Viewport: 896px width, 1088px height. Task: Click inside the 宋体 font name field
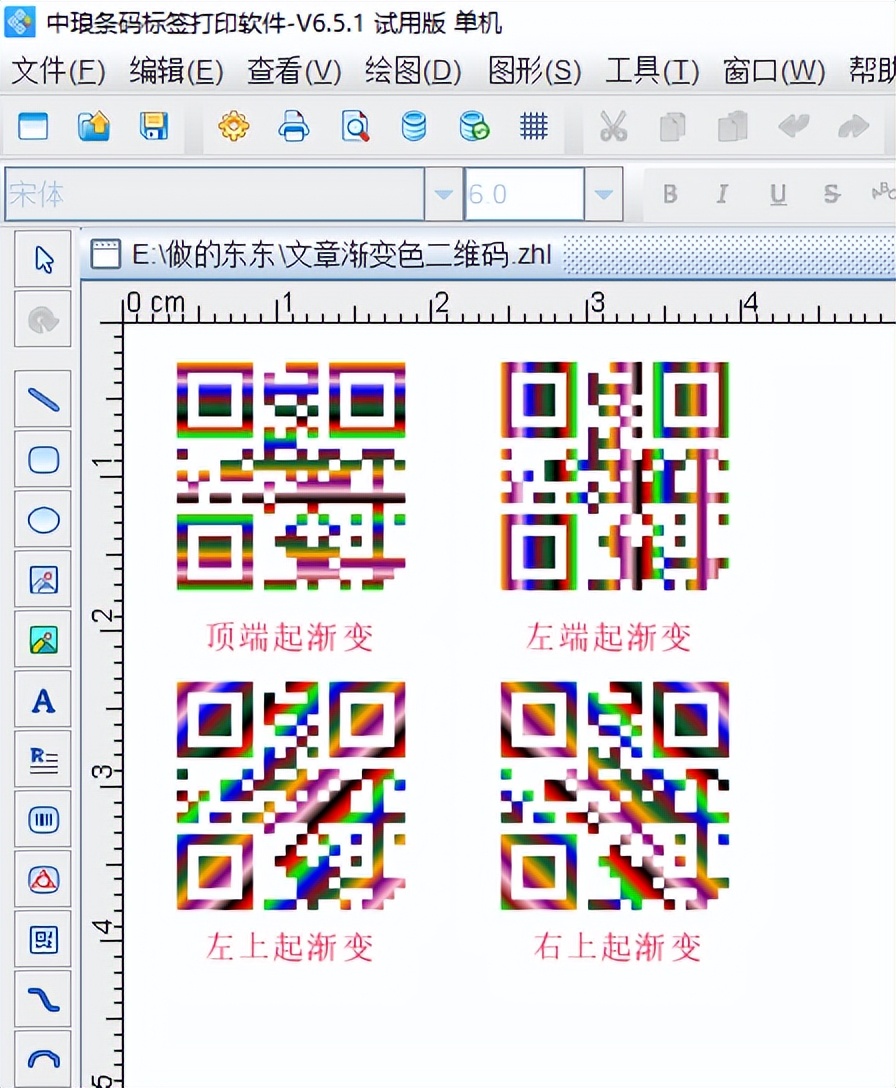pyautogui.click(x=214, y=194)
